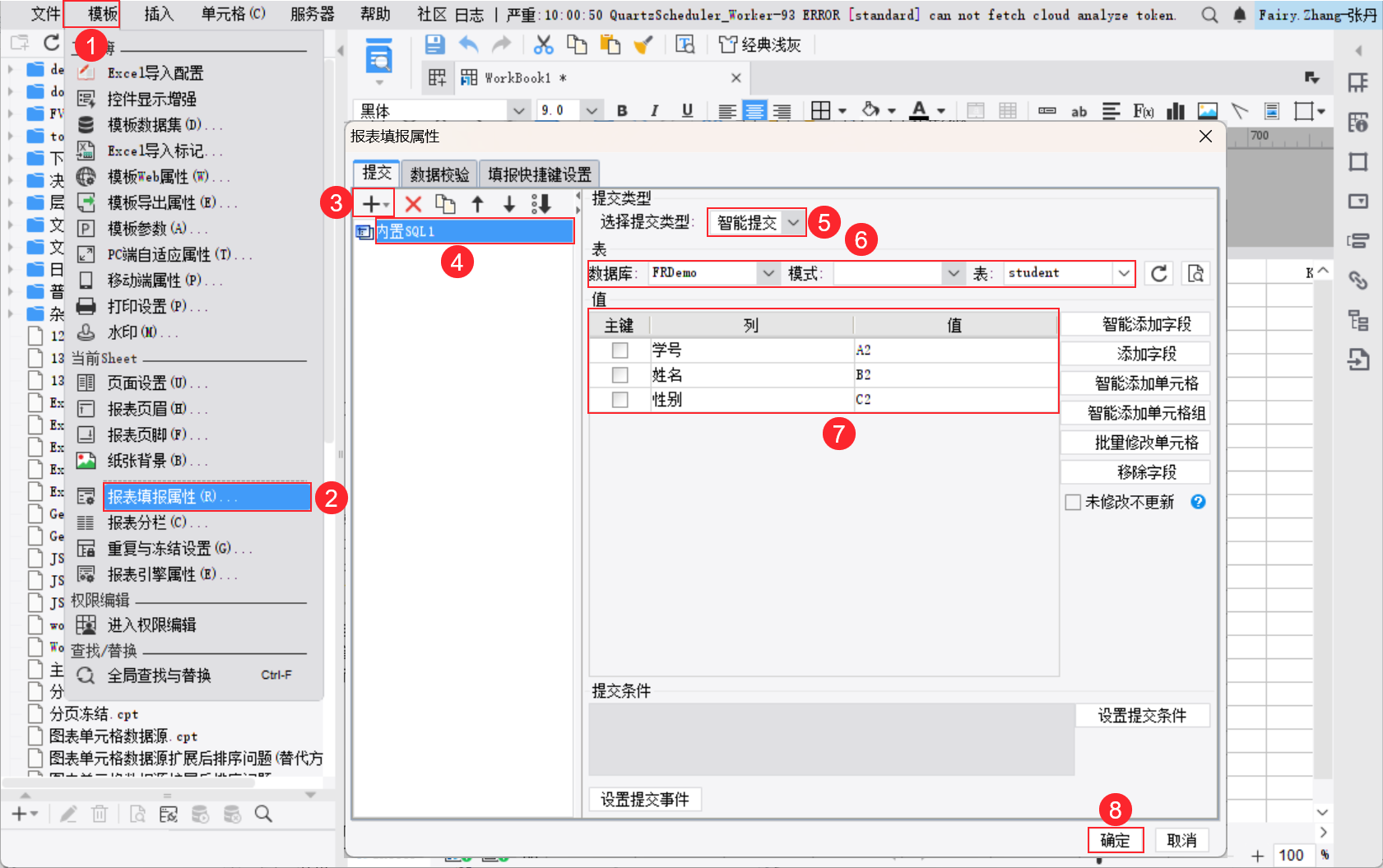Screen dimensions: 1383x868
Task: Click the 设置提交事件 button
Action: point(645,800)
